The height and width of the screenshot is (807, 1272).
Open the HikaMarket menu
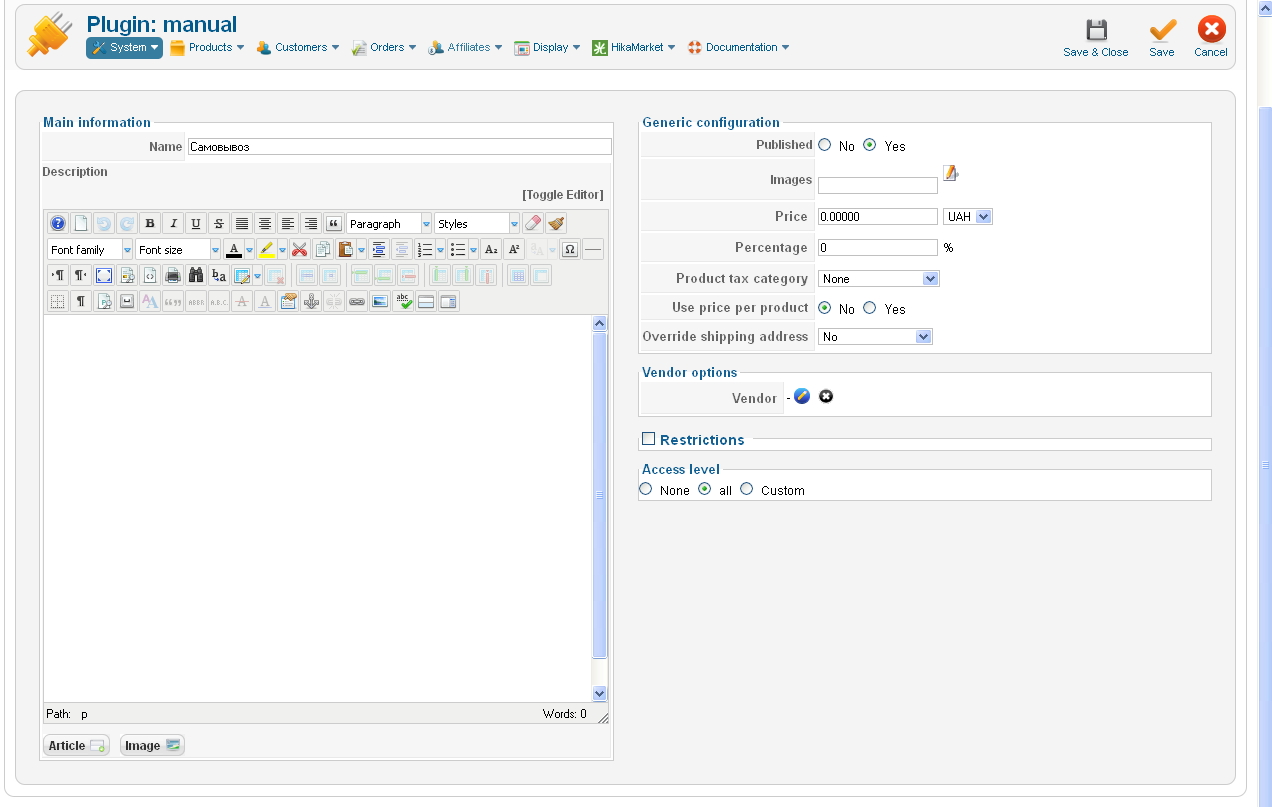click(634, 47)
